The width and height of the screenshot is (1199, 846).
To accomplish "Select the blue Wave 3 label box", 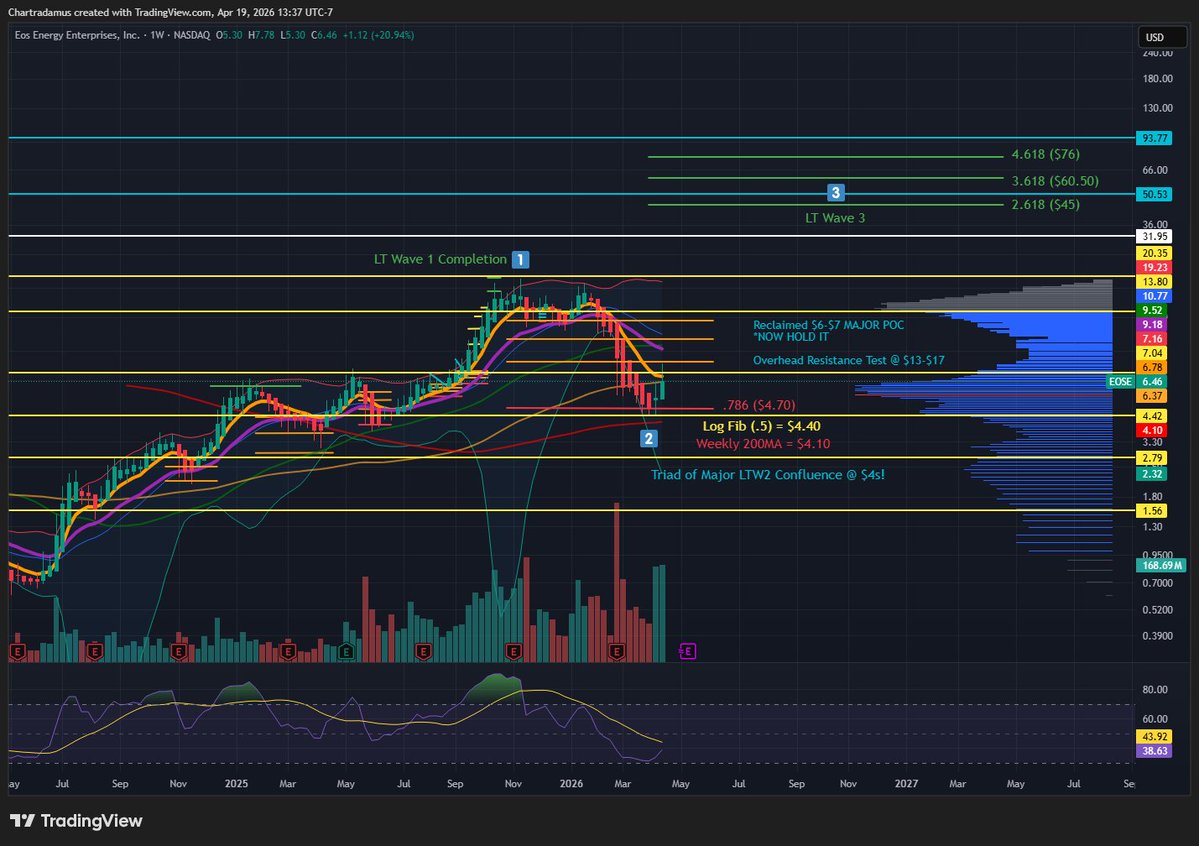I will [x=835, y=193].
